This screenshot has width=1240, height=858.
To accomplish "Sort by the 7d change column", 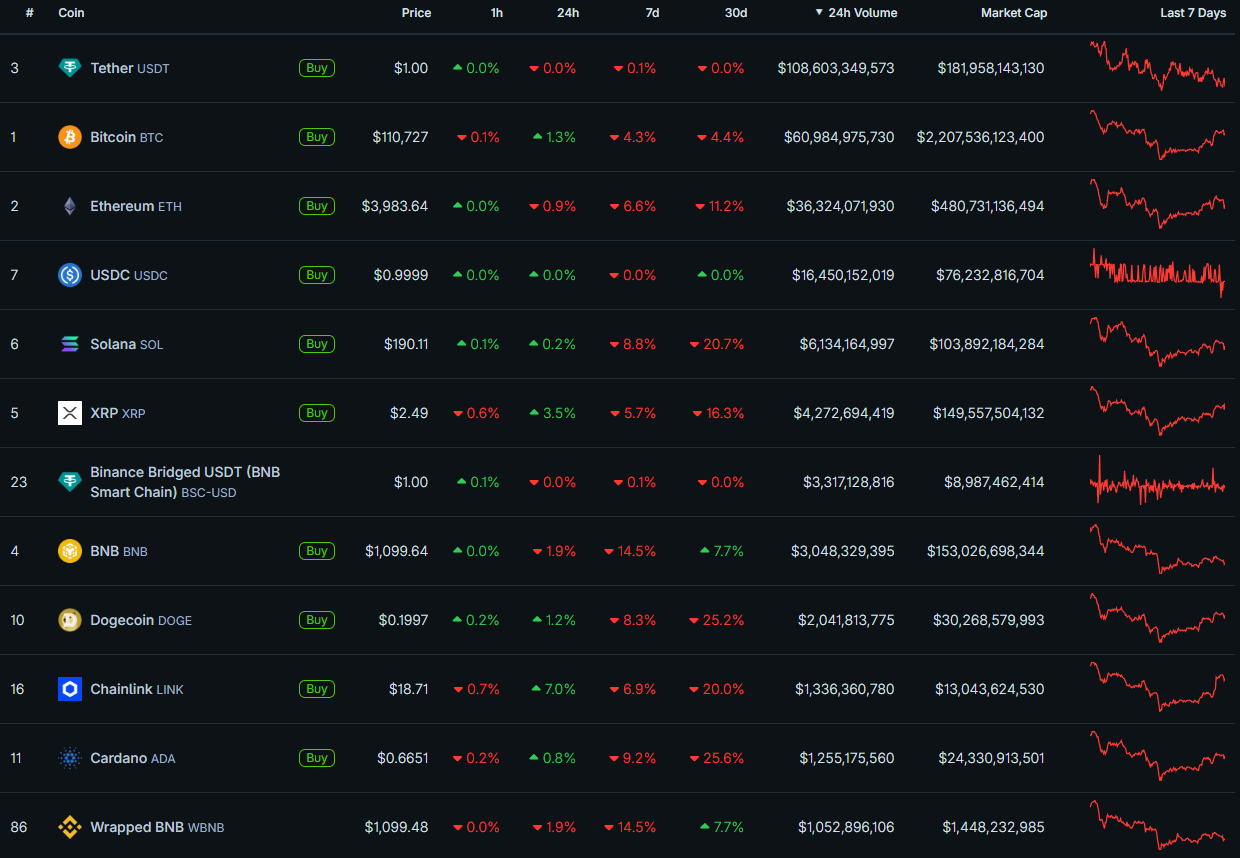I will pos(653,13).
